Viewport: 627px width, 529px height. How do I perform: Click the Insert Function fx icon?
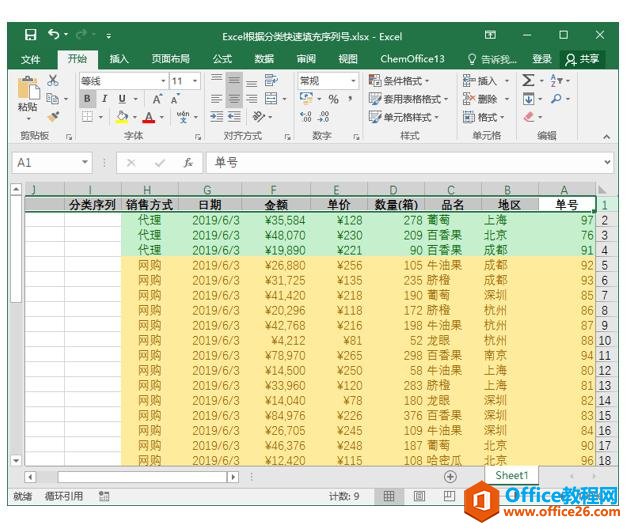[x=188, y=163]
